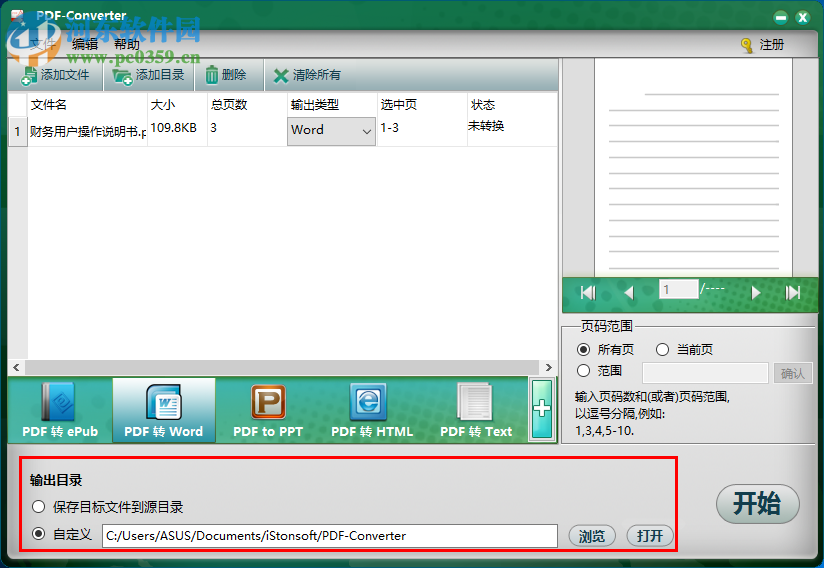Viewport: 824px width, 568px height.
Task: Choose save to source directory option
Action: (x=38, y=507)
